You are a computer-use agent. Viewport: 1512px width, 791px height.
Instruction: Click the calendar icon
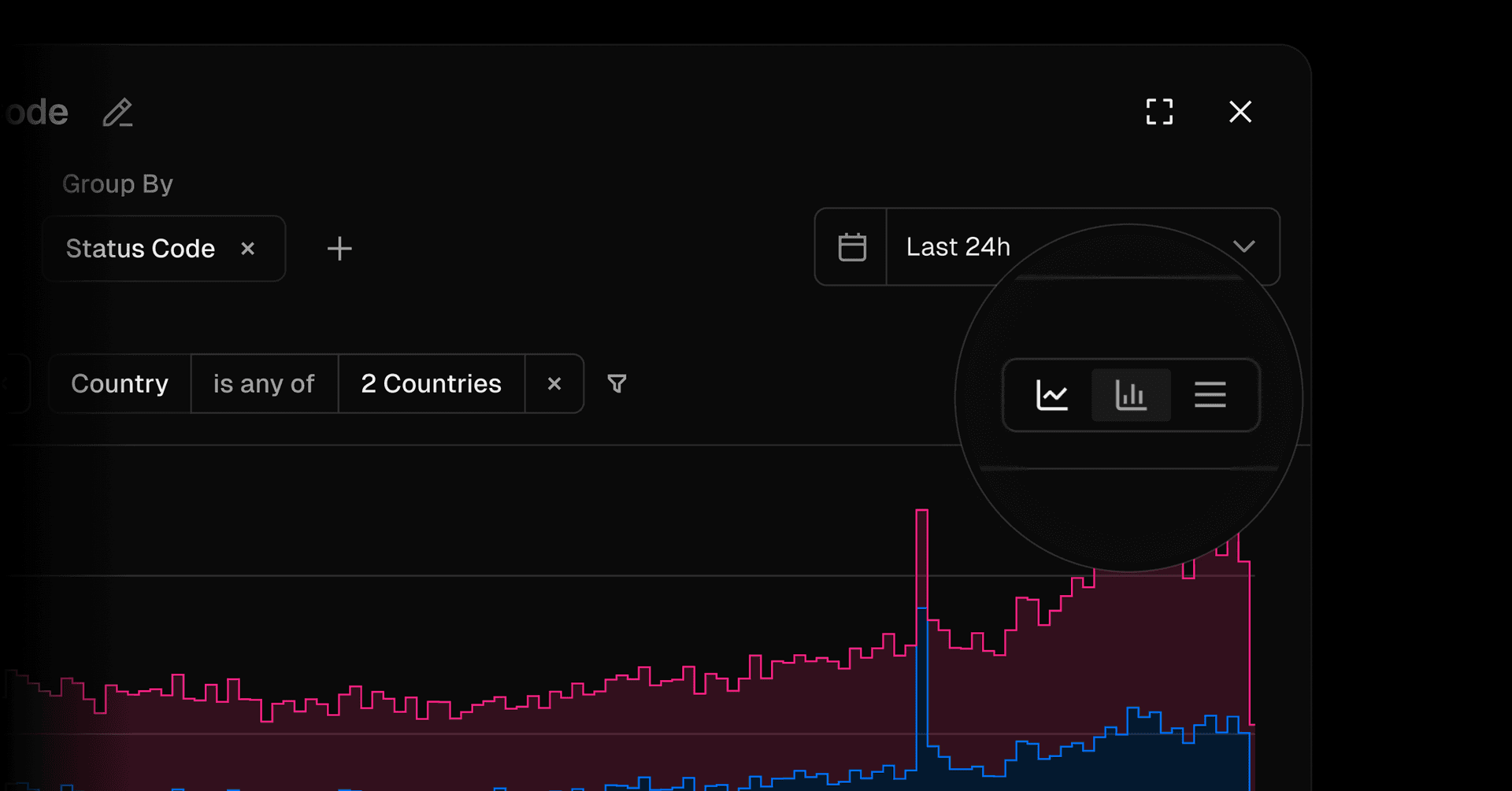click(x=852, y=247)
